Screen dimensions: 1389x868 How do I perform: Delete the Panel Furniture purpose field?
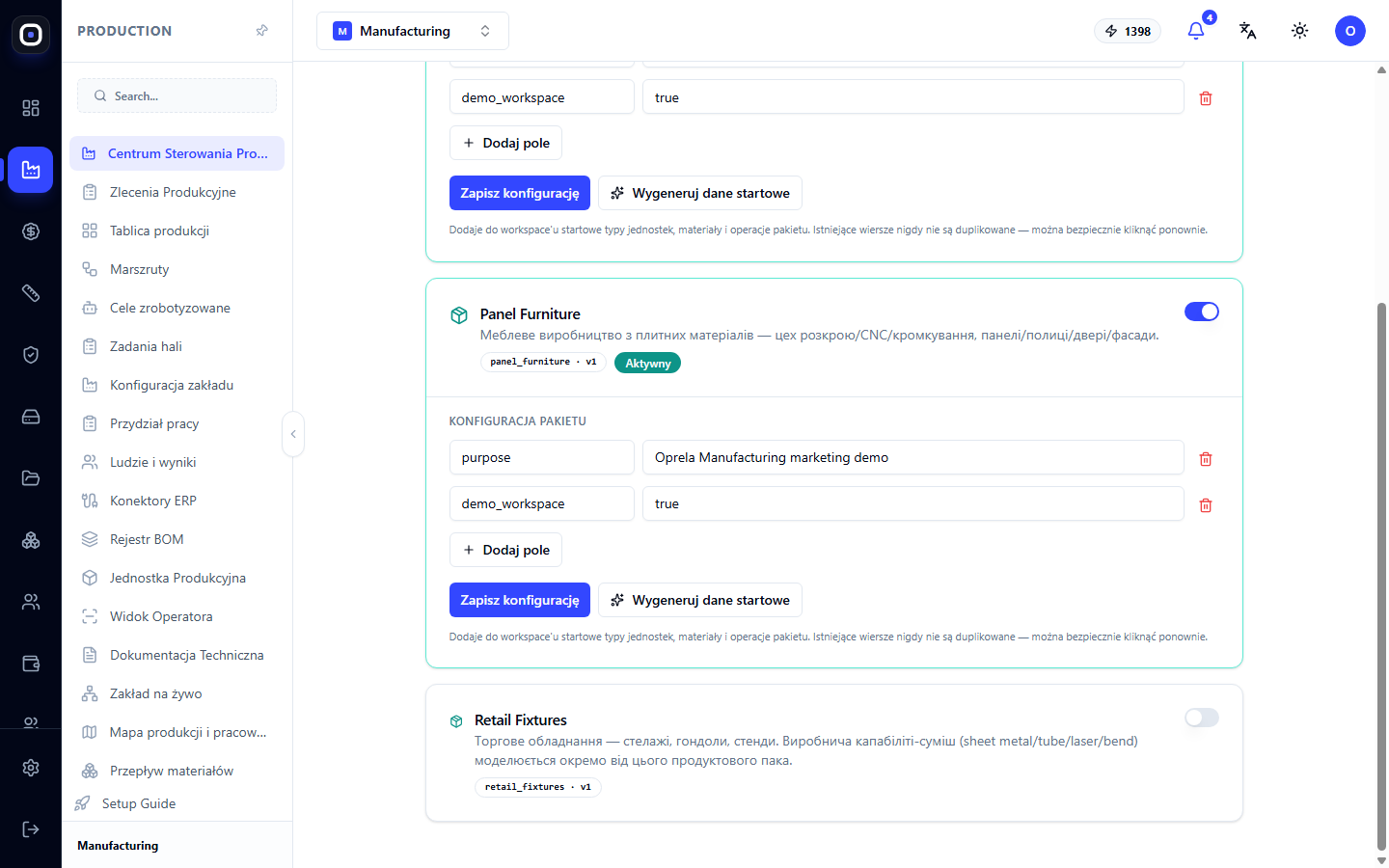pyautogui.click(x=1206, y=459)
